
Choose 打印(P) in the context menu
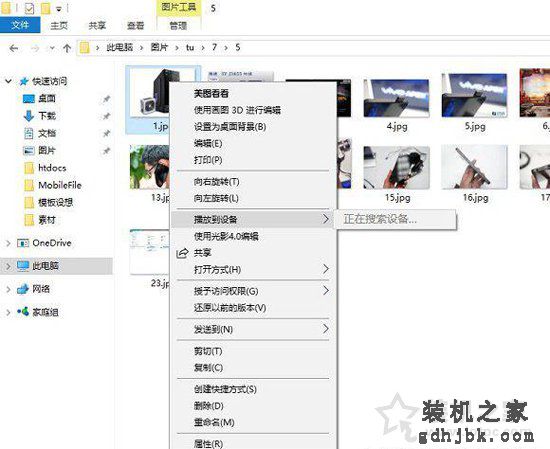pos(208,160)
